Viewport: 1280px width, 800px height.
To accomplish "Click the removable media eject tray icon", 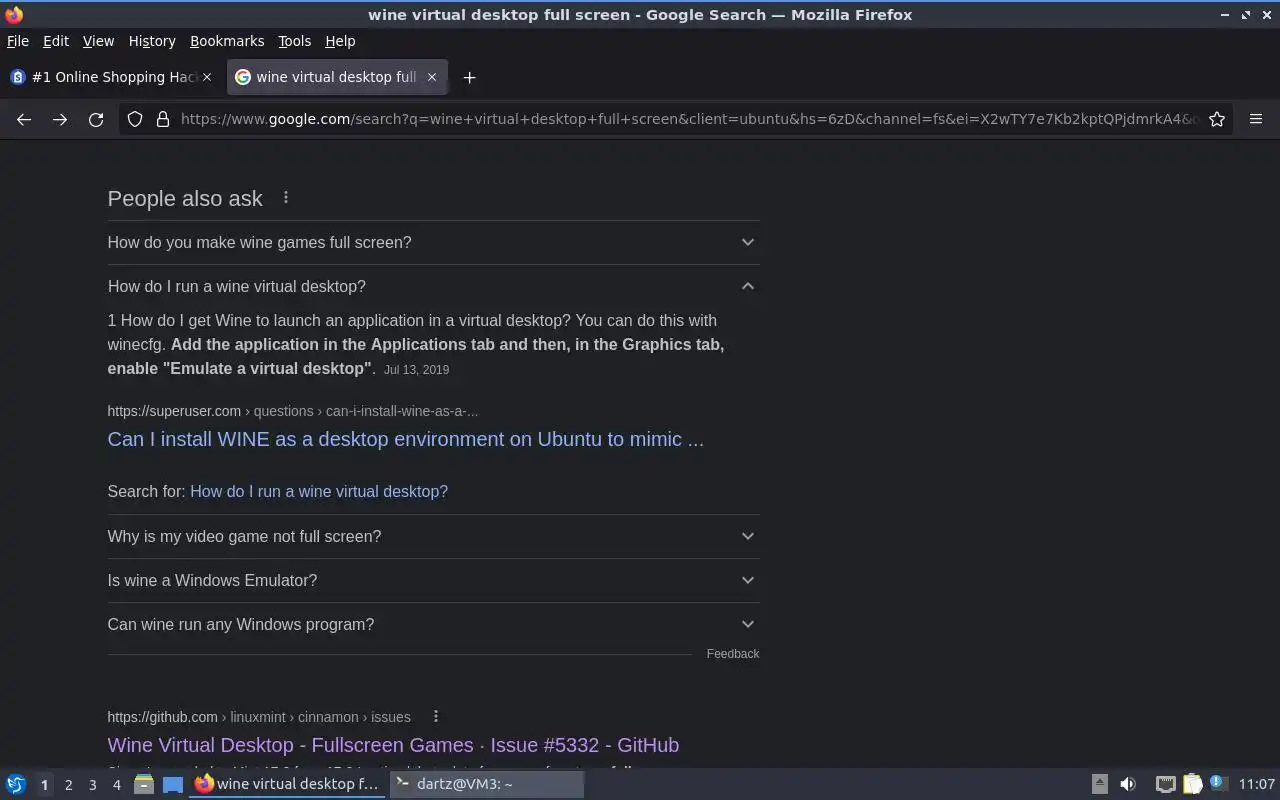I will [1099, 784].
